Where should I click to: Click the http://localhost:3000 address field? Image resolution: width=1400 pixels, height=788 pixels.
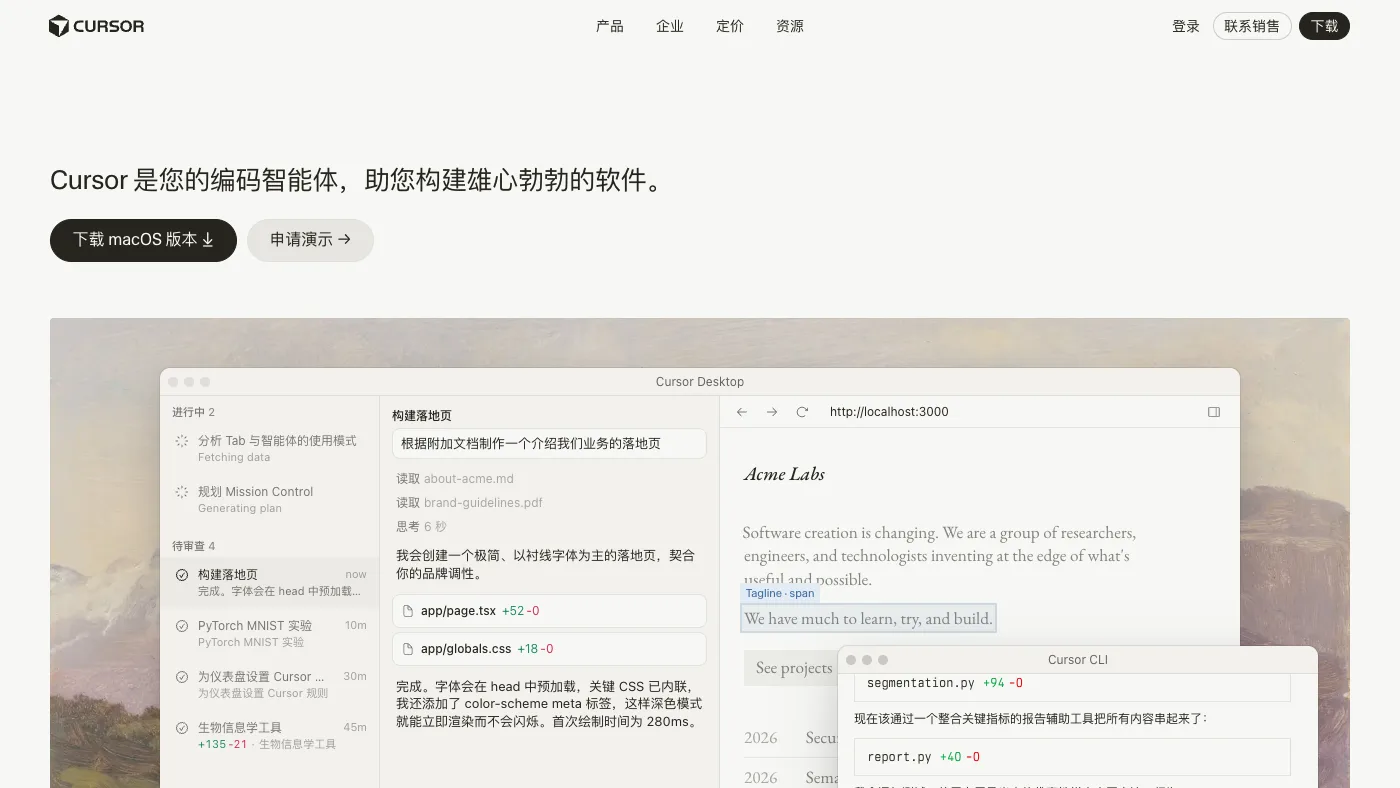pyautogui.click(x=889, y=412)
